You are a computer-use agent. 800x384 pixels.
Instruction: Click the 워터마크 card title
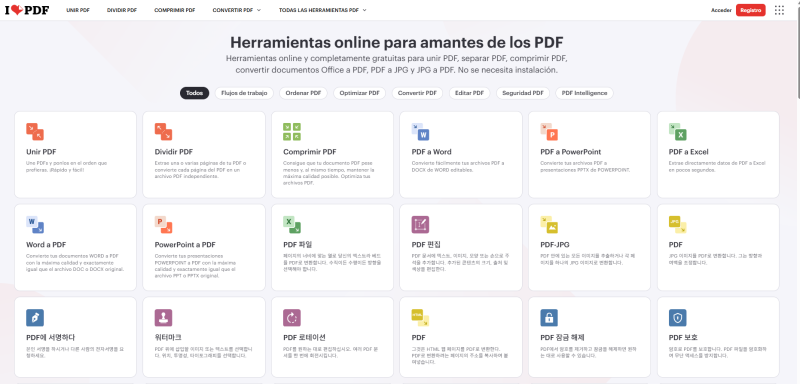pos(168,338)
